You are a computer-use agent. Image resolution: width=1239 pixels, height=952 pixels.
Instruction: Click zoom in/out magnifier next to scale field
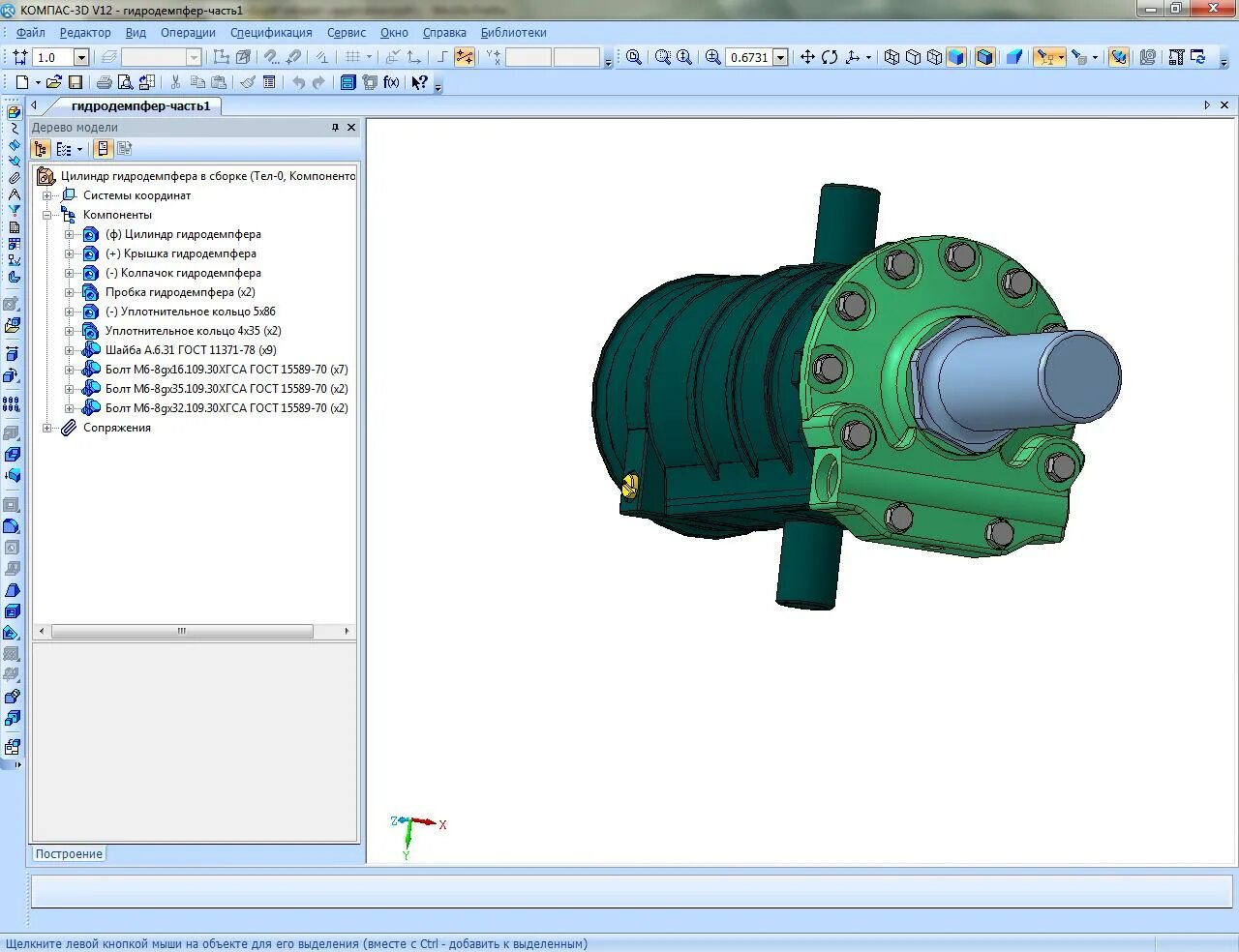tap(713, 57)
